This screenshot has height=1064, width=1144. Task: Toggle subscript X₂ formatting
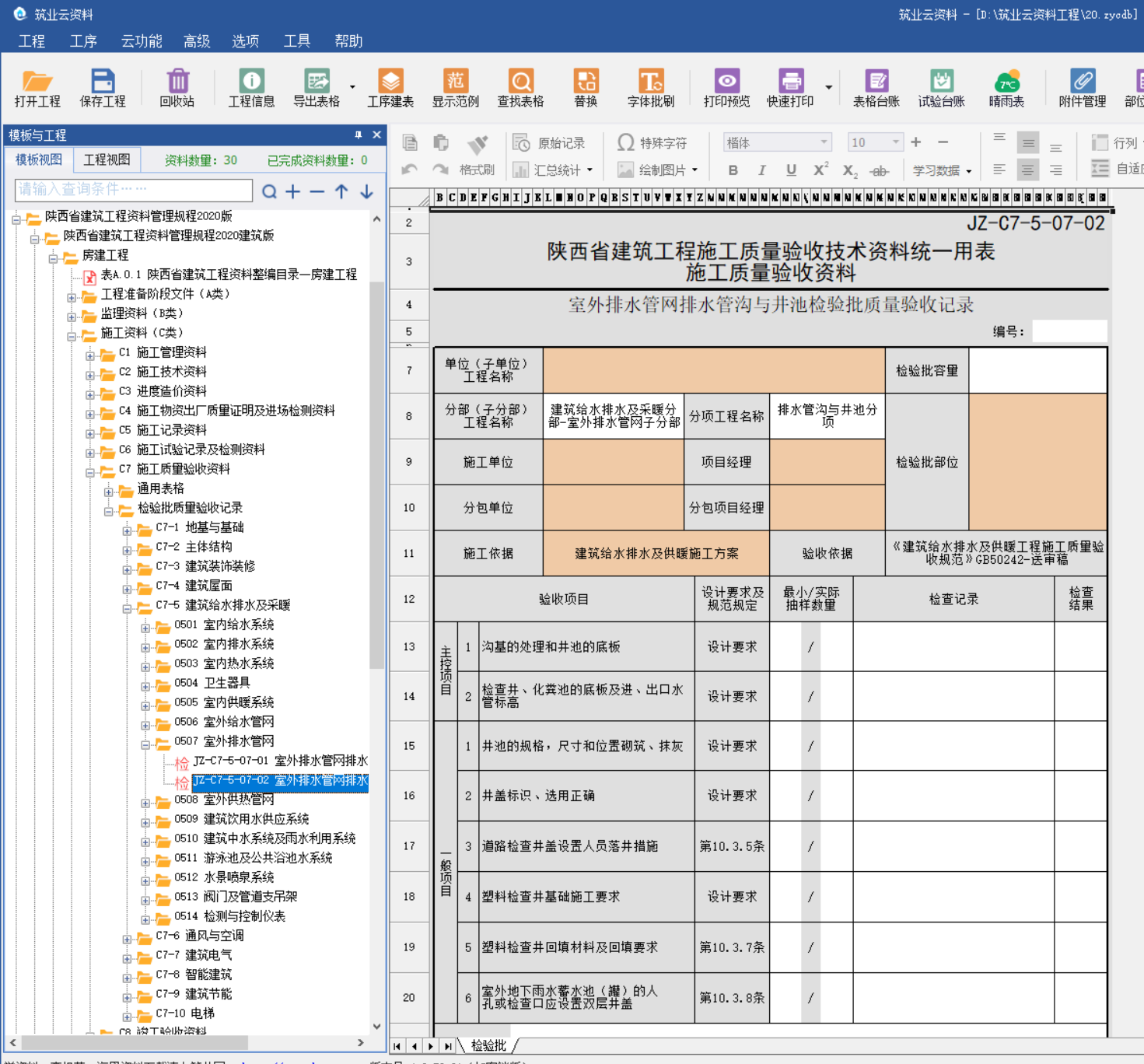click(x=850, y=170)
